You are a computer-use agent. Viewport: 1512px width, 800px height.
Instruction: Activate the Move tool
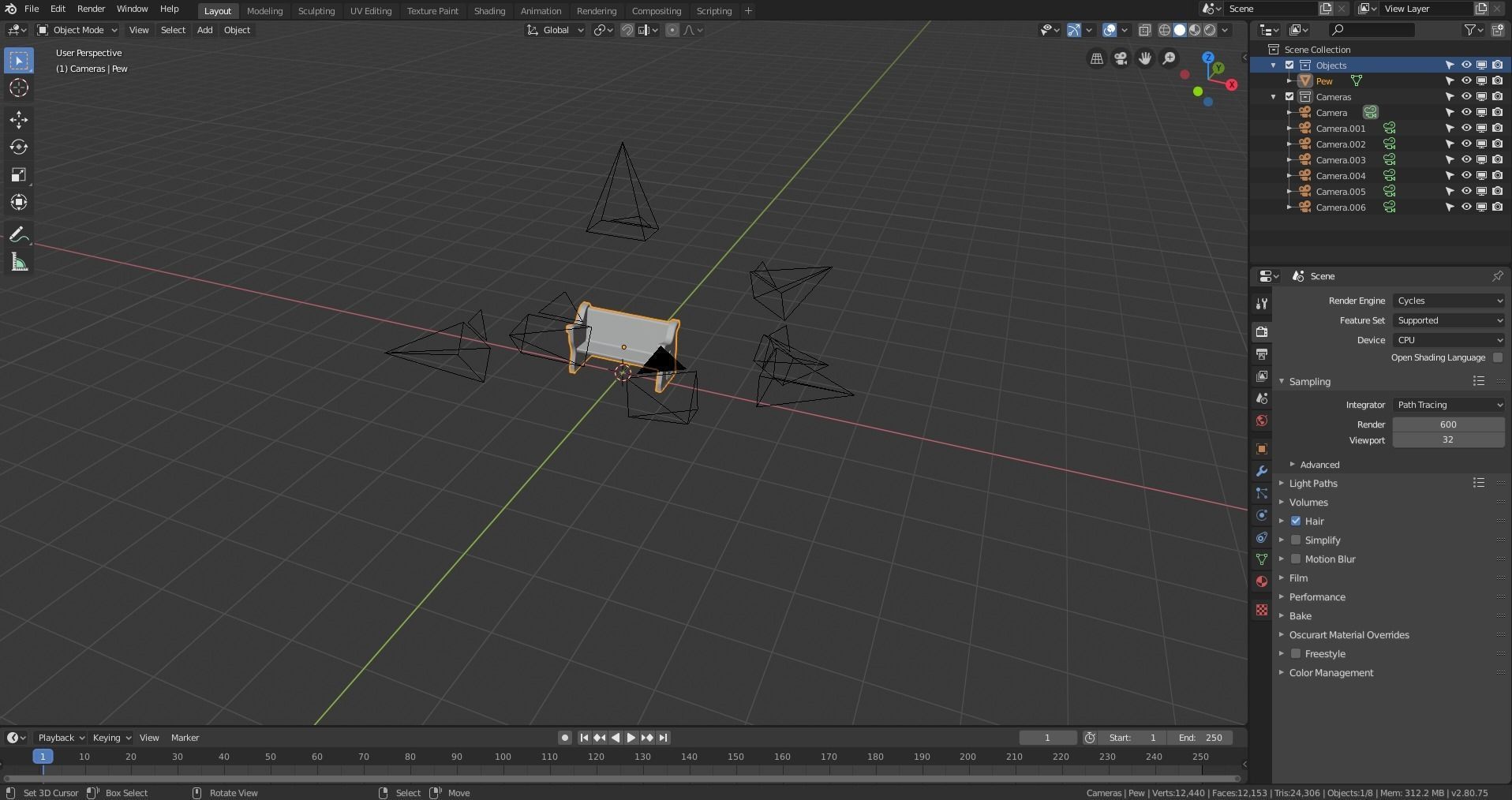[x=19, y=120]
